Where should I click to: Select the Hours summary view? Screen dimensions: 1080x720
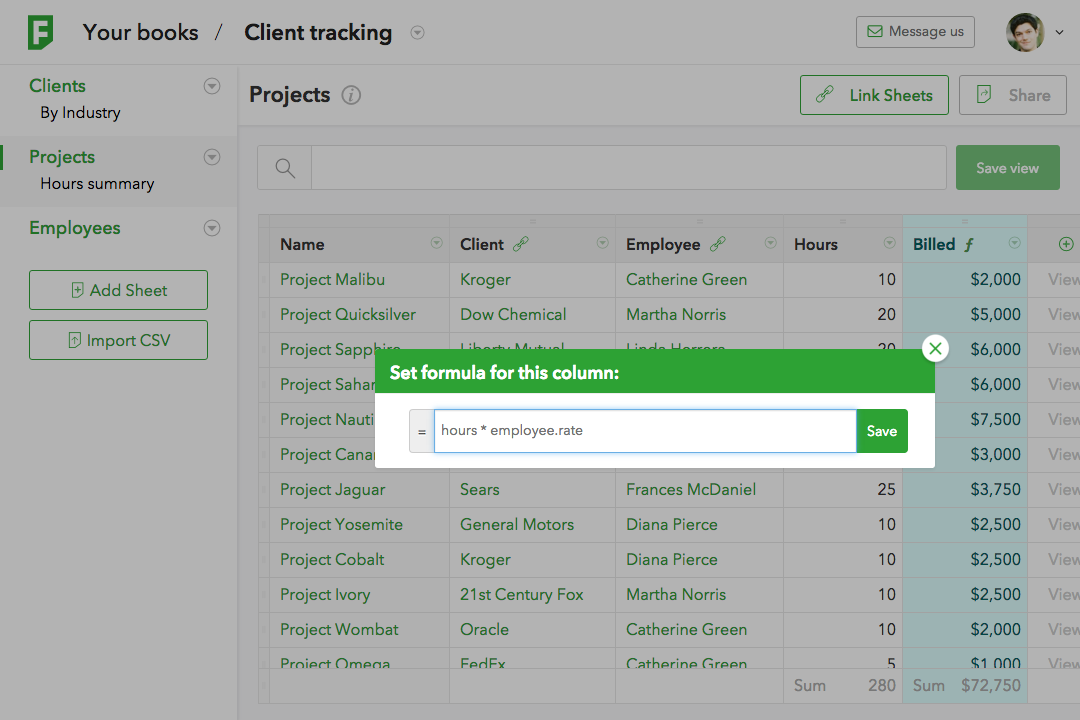coord(97,183)
